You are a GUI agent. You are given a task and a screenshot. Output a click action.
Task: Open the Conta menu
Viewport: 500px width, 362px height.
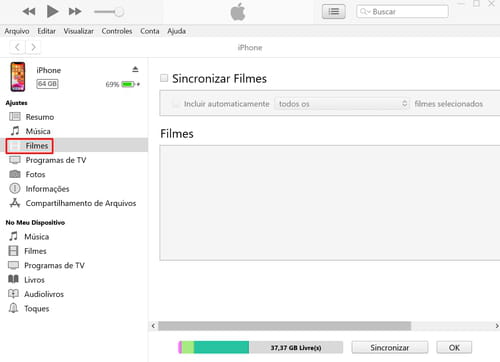150,31
